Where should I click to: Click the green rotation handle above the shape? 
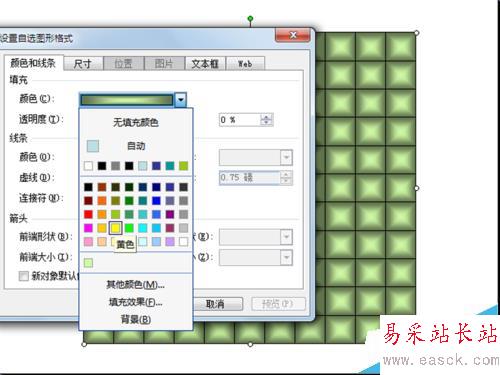click(250, 19)
